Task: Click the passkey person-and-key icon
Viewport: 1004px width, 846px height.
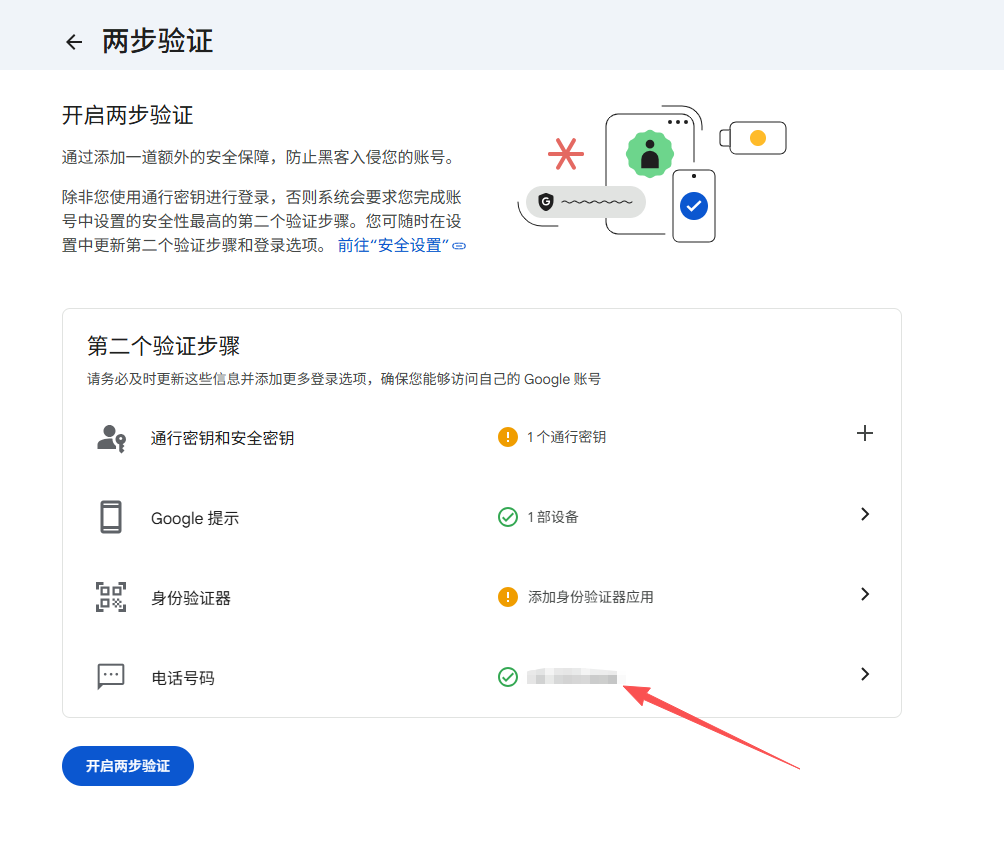Action: (x=111, y=438)
